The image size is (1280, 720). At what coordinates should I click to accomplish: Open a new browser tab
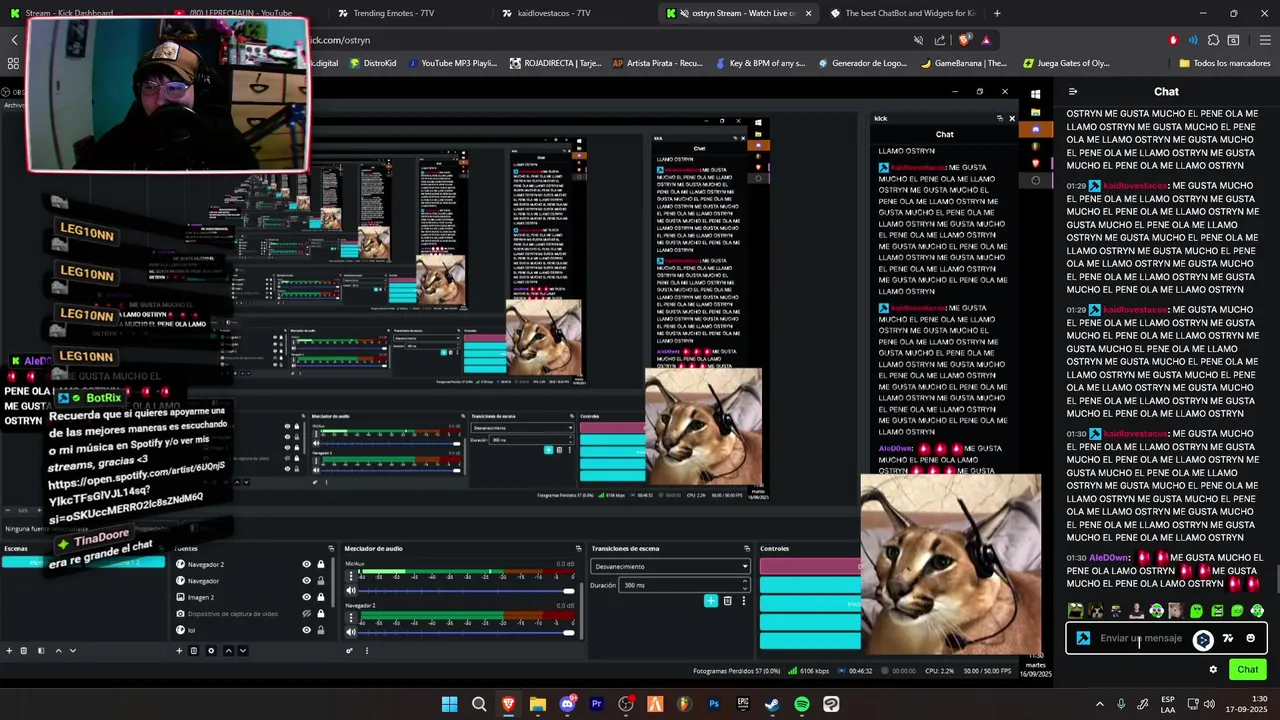(997, 13)
